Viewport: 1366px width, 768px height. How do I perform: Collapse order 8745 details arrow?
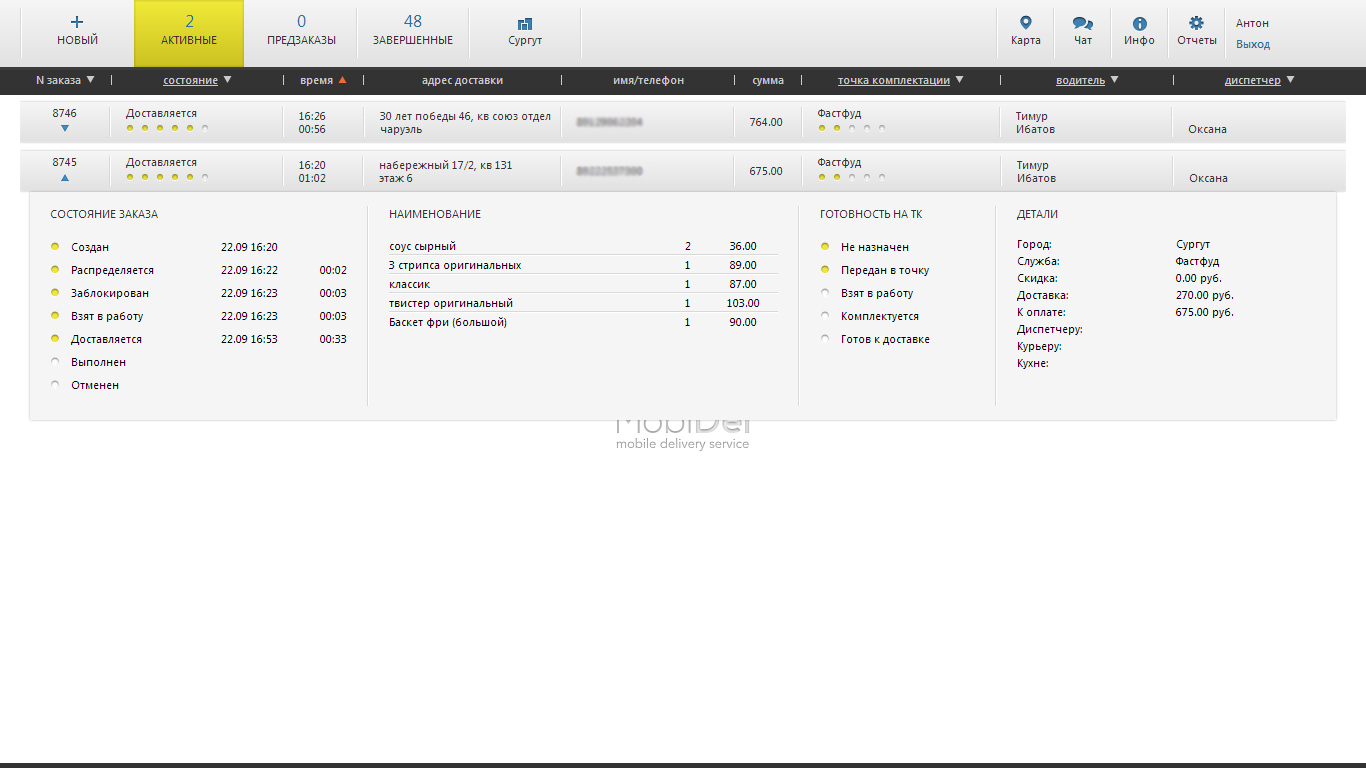65,177
